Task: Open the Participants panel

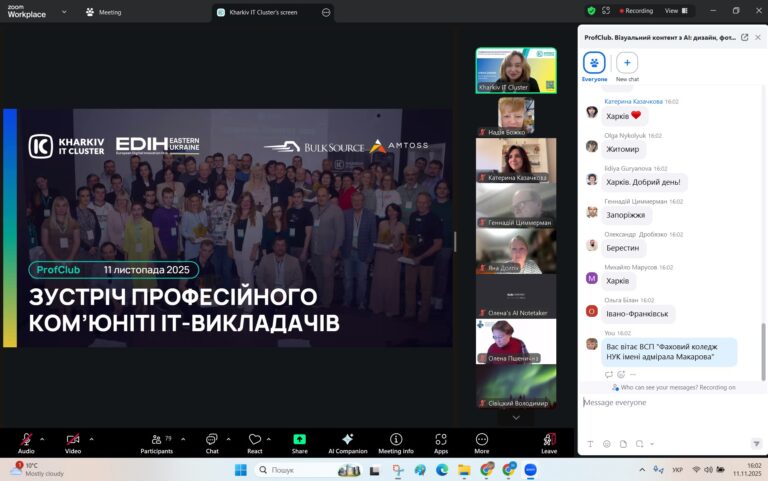Action: click(157, 443)
